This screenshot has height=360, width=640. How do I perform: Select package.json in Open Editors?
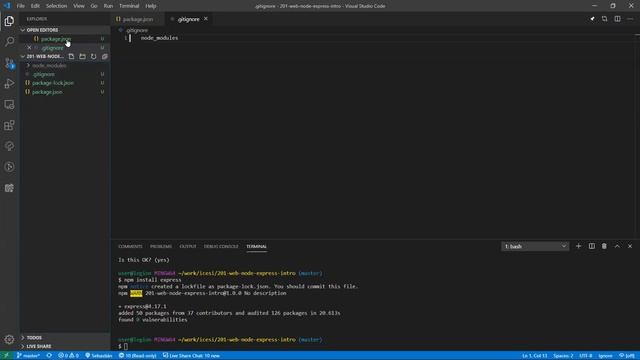[x=64, y=39]
